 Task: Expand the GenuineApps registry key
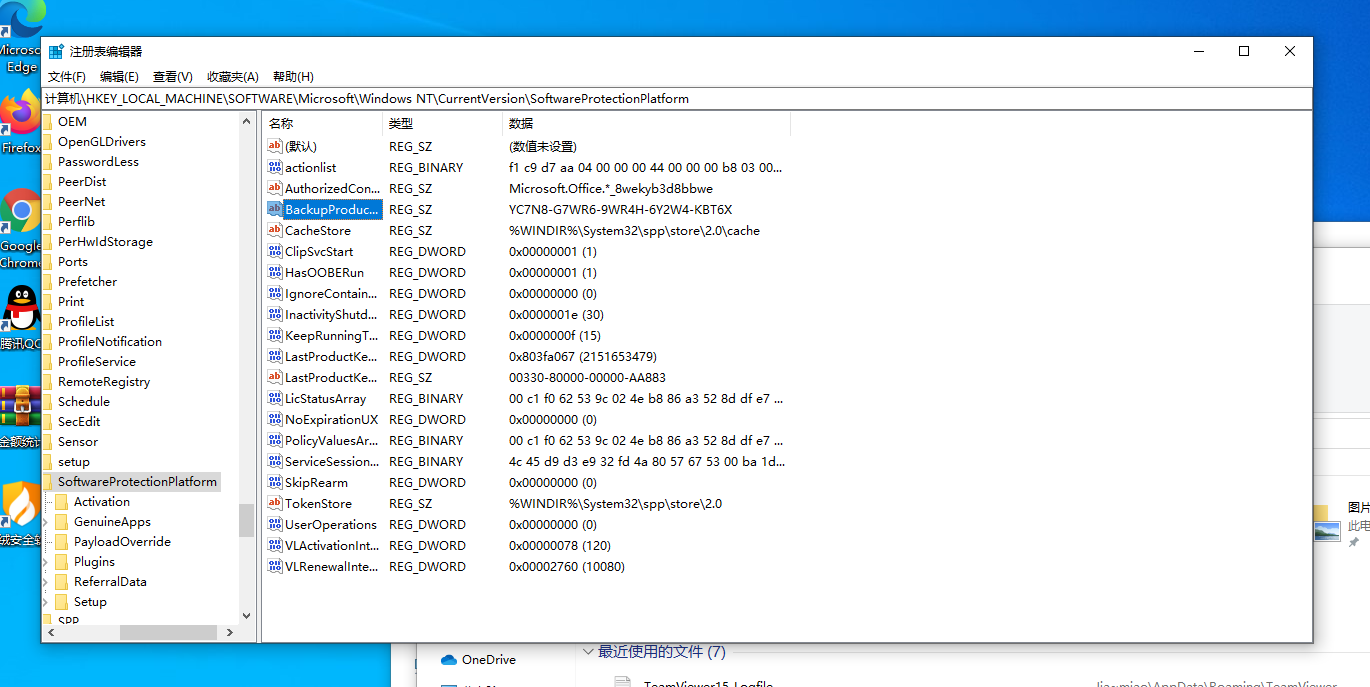pyautogui.click(x=44, y=521)
